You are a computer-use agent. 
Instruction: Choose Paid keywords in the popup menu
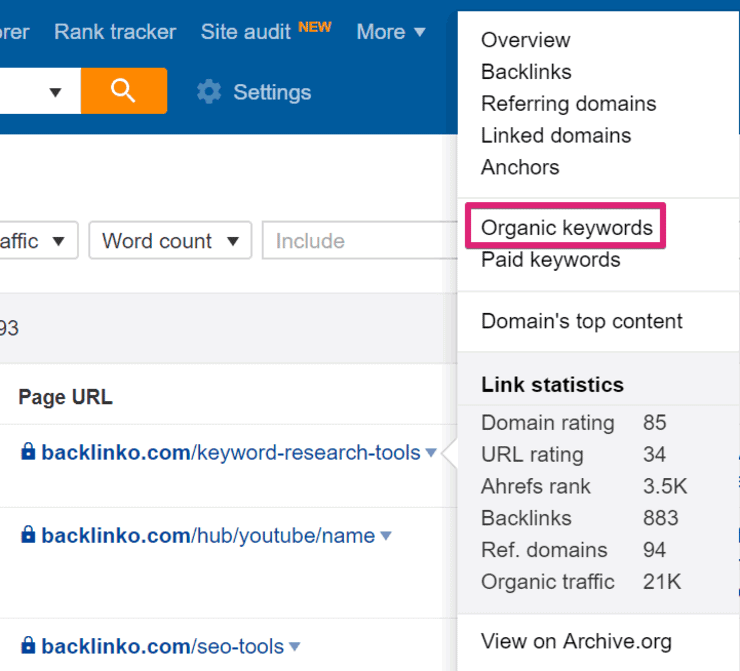550,260
